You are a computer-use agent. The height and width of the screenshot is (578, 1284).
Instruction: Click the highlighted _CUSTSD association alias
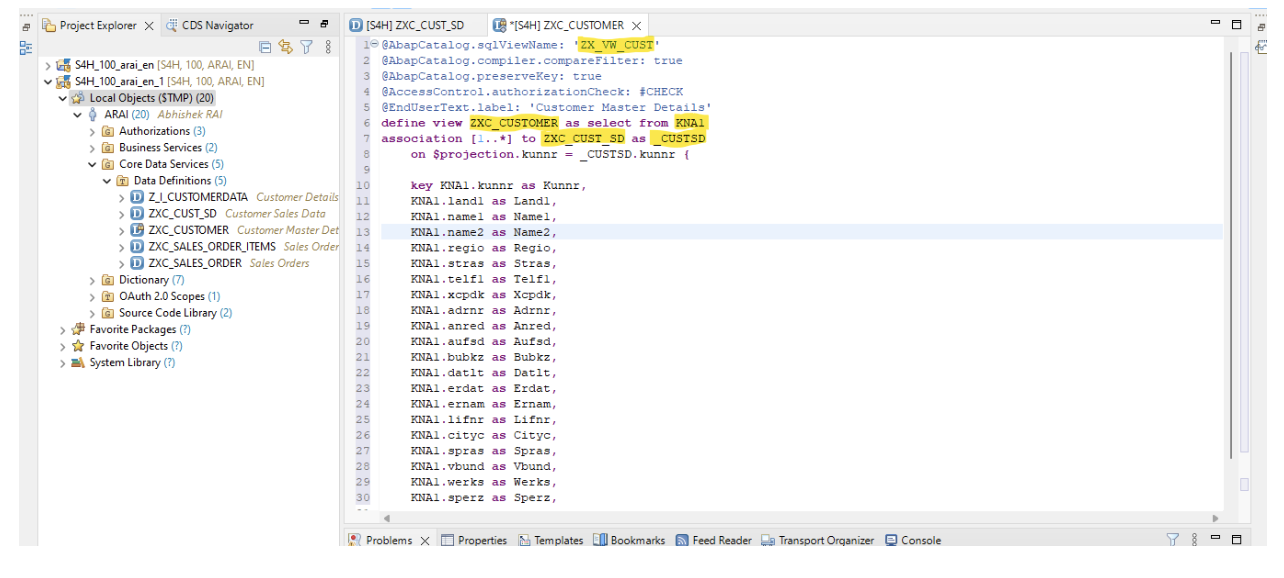click(678, 138)
